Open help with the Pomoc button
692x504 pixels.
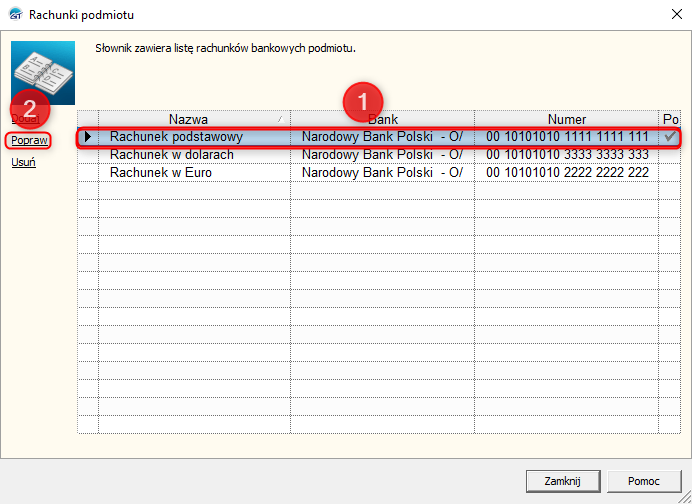(643, 480)
